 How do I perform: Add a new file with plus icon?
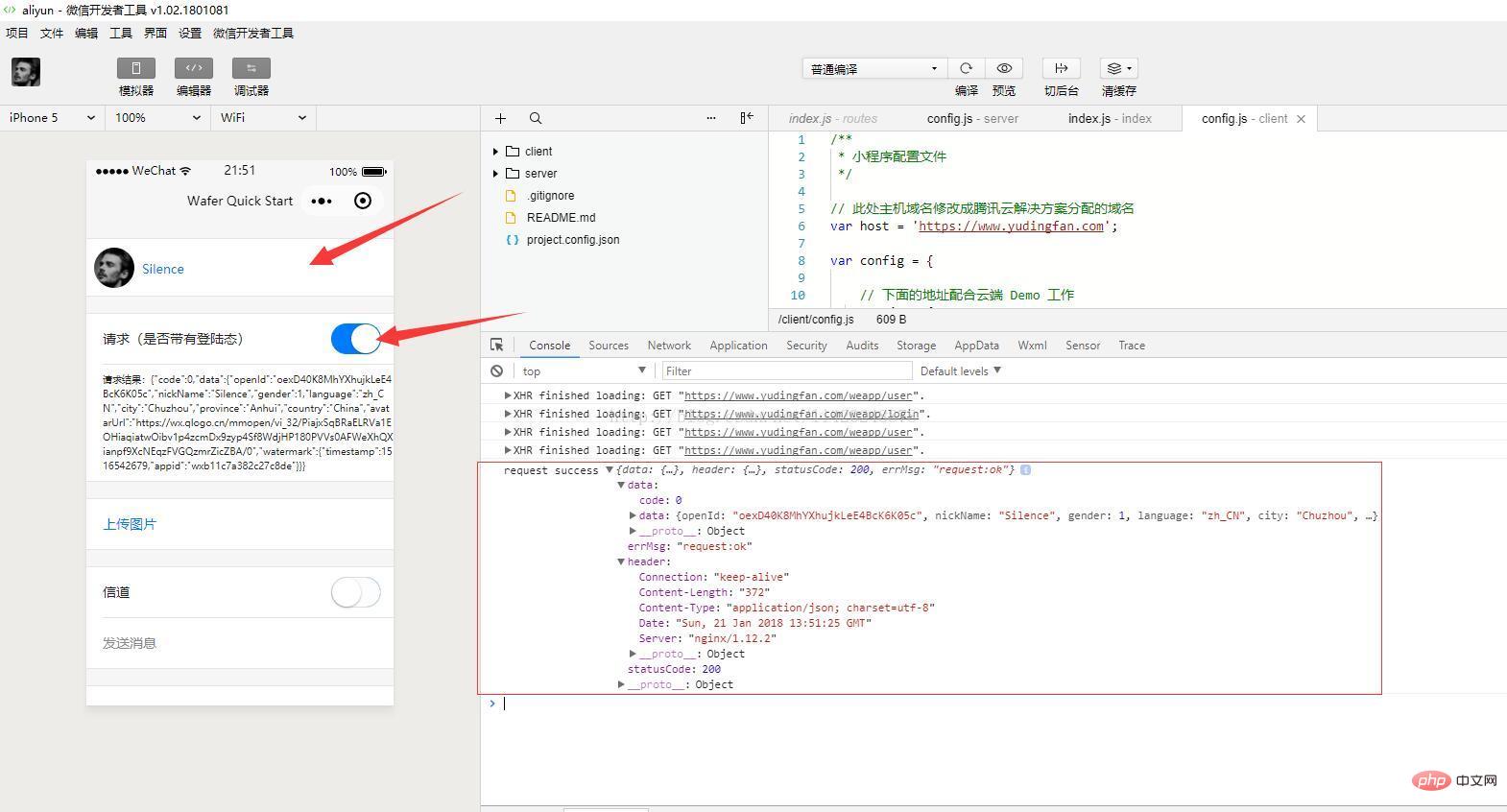(500, 118)
